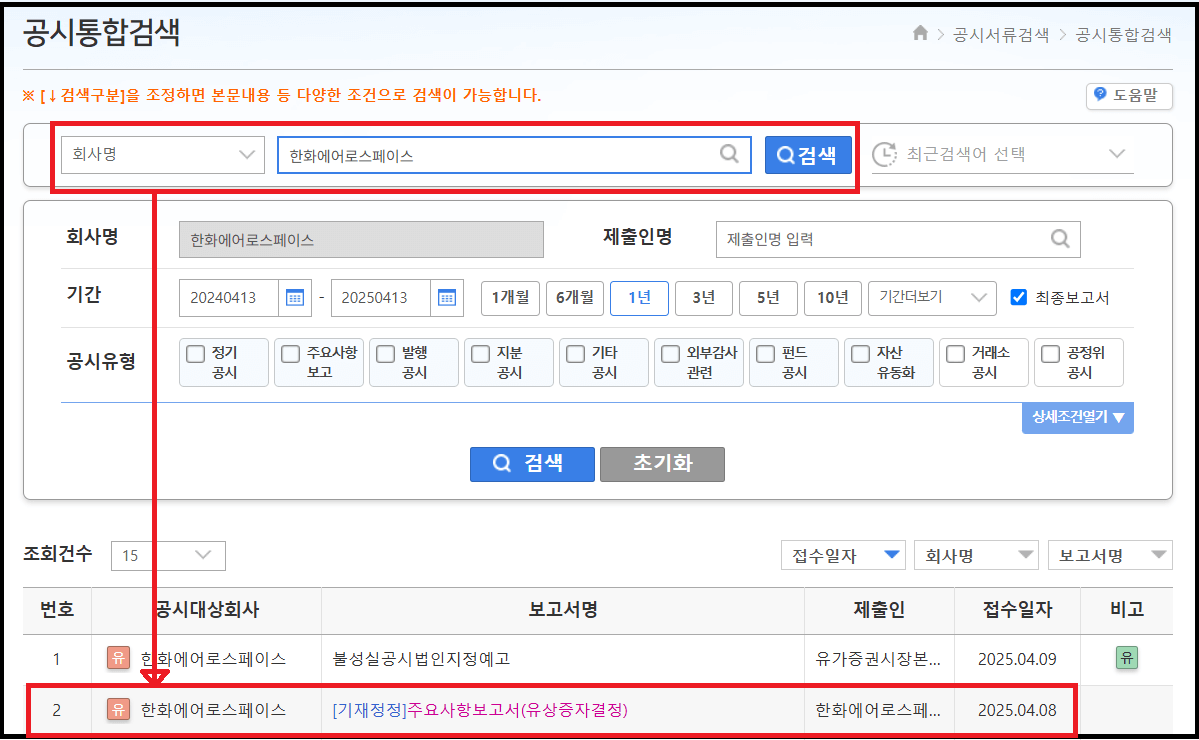The image size is (1199, 740).
Task: Click green 유 remark badge in 비고 column
Action: click(1126, 658)
